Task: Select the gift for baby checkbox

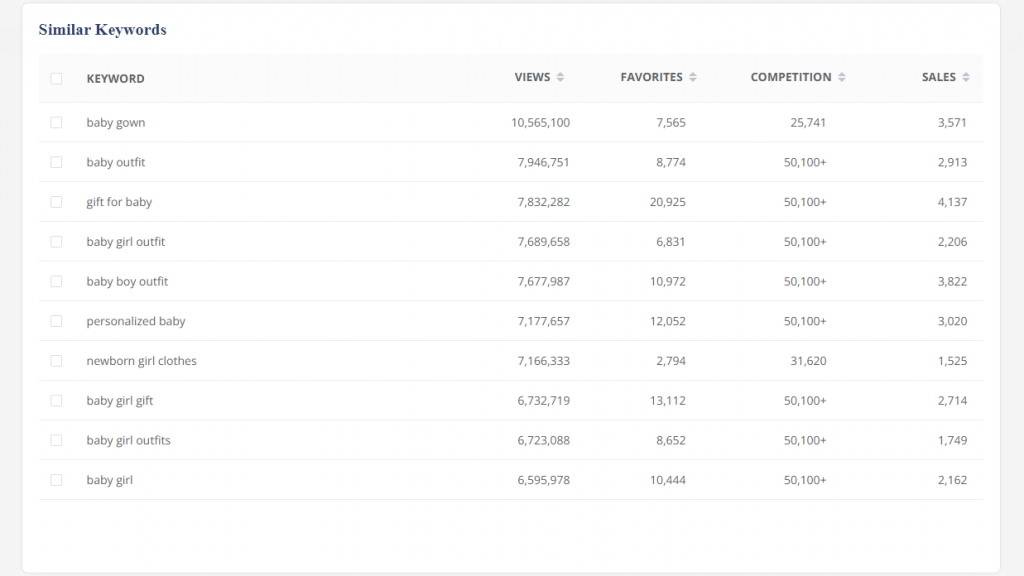Action: (56, 202)
